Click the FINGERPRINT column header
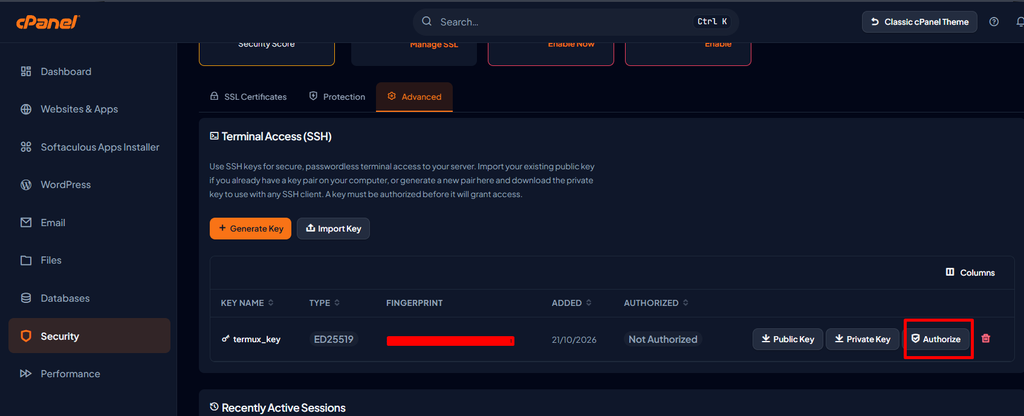Image resolution: width=1024 pixels, height=416 pixels. [x=414, y=303]
